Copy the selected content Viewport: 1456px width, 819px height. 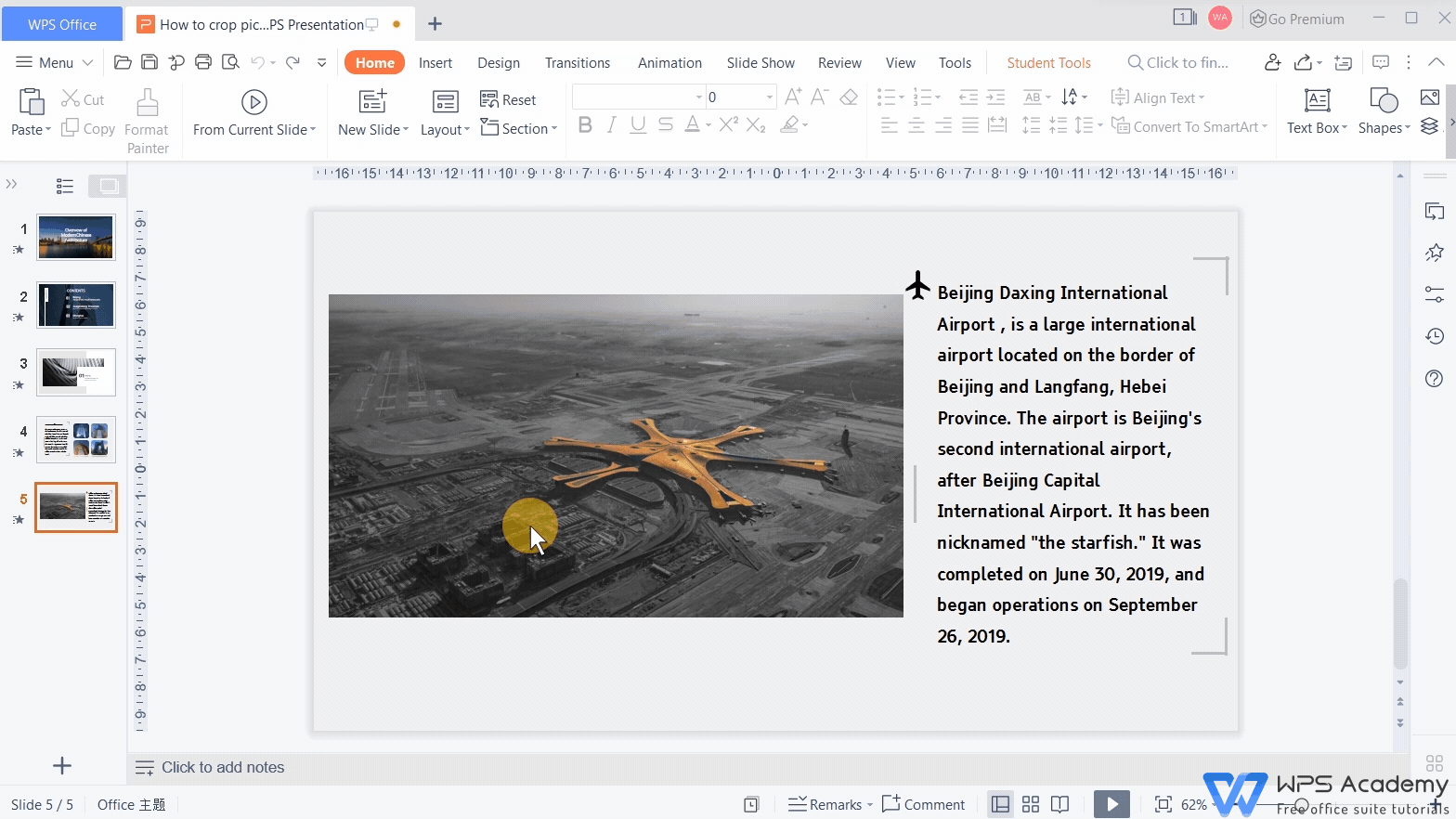88,128
